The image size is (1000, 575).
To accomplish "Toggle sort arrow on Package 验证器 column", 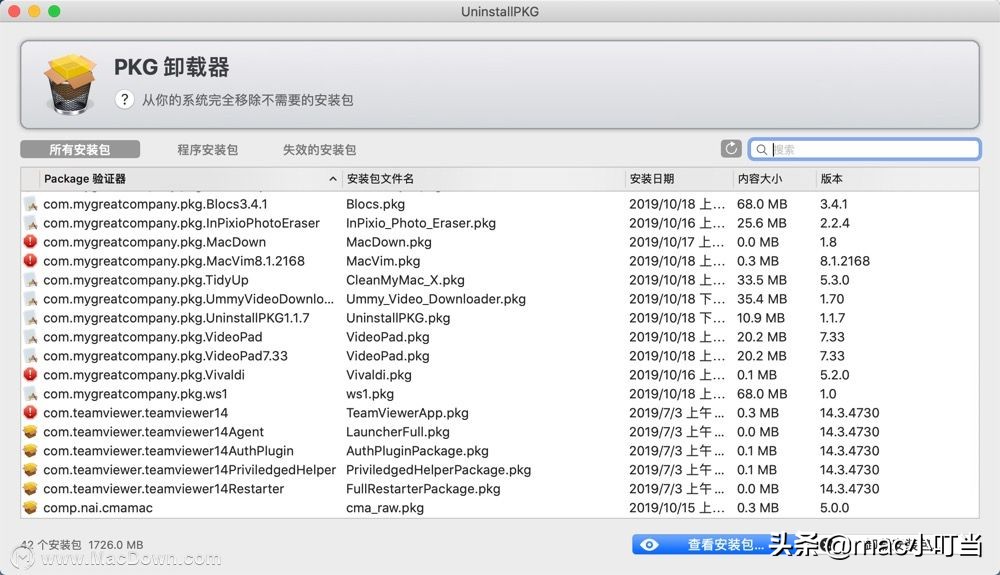I will (x=332, y=179).
